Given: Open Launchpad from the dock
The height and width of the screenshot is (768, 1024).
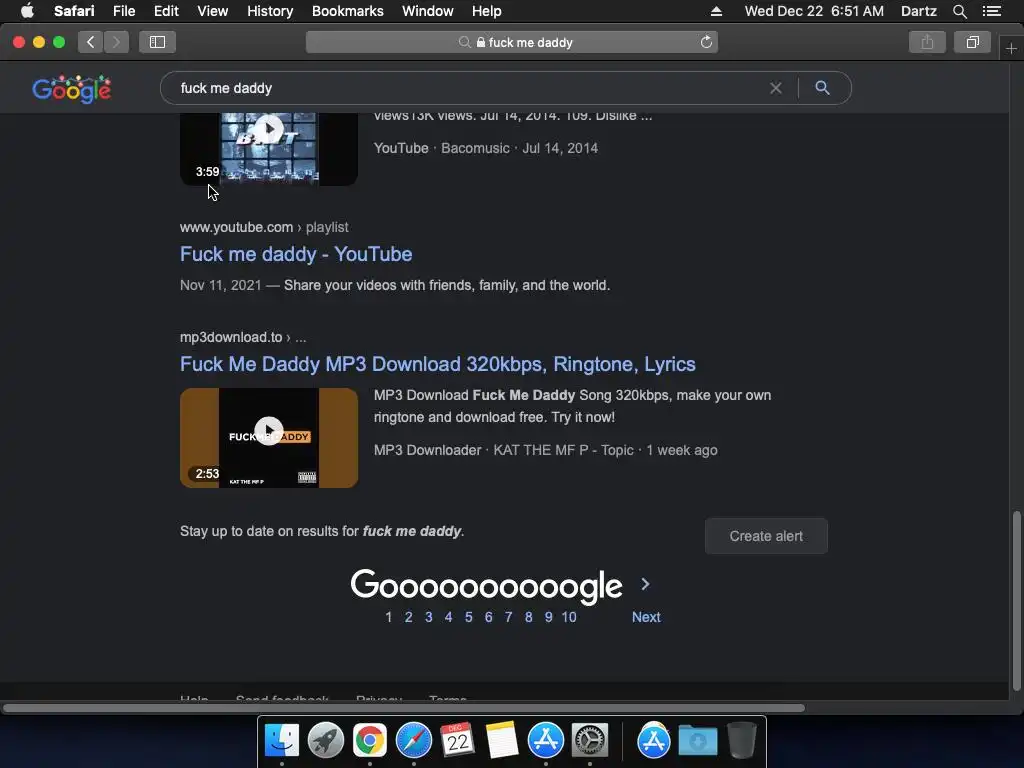Looking at the screenshot, I should (x=325, y=741).
